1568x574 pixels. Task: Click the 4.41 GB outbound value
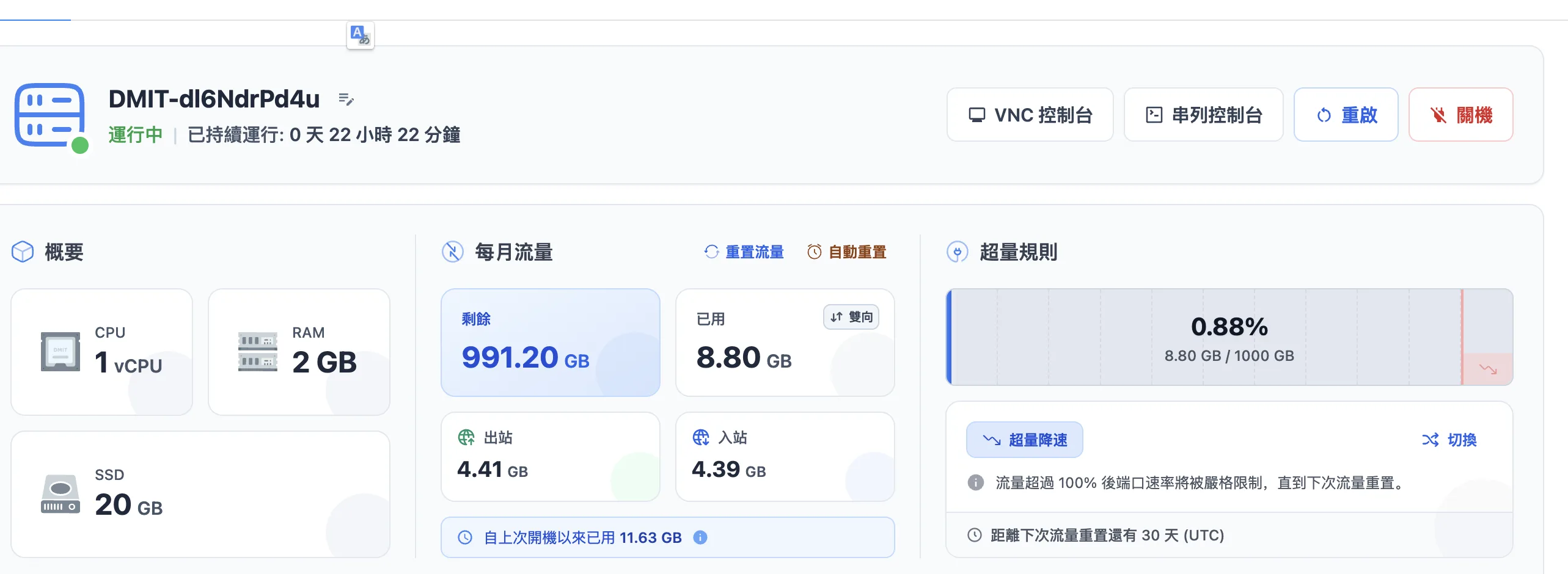tap(493, 470)
